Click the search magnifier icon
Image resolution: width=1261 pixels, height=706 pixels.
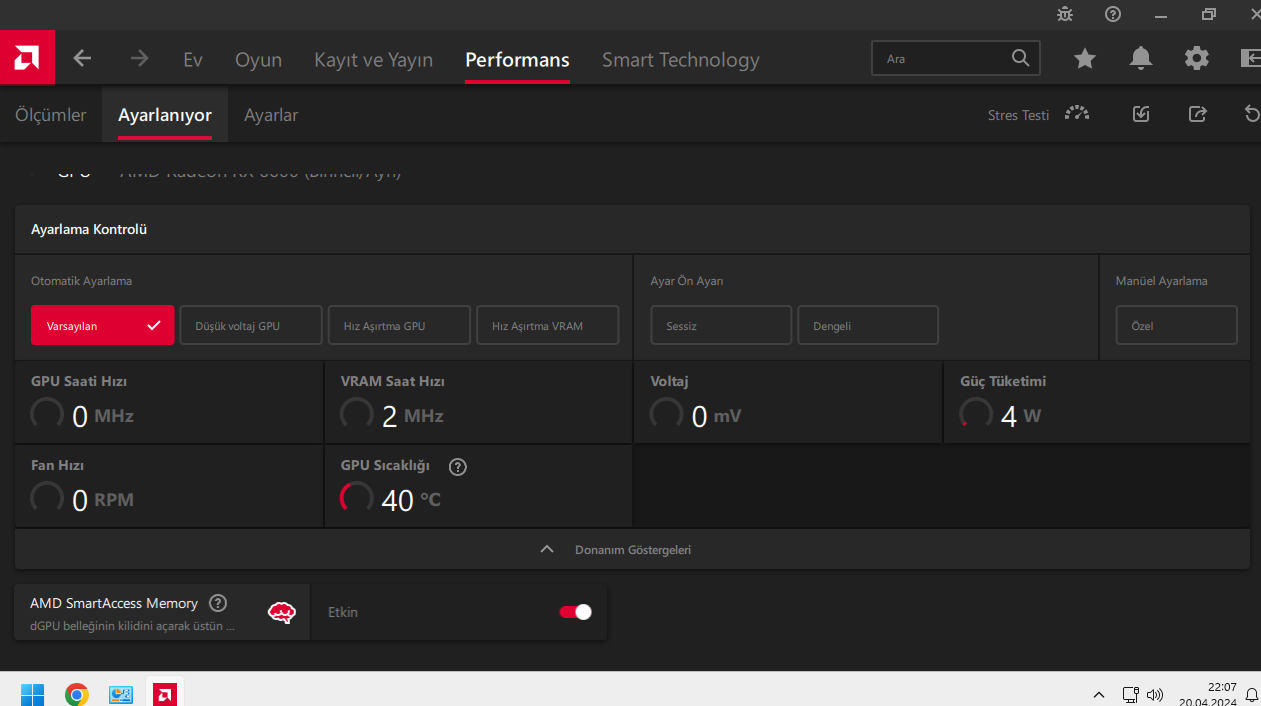coord(1020,58)
